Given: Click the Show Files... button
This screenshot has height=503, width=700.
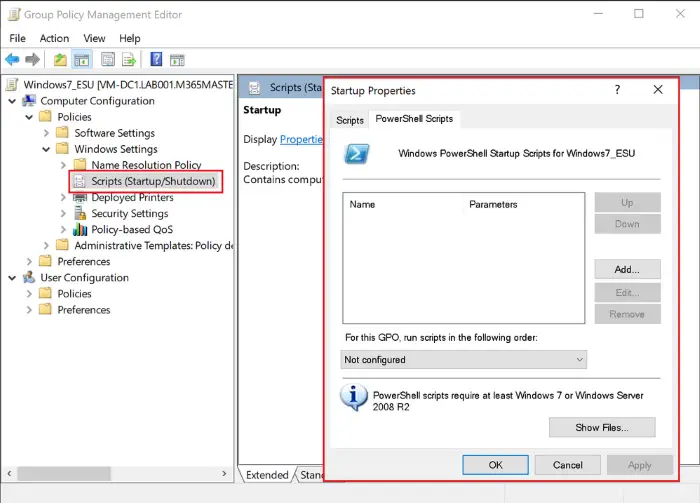Looking at the screenshot, I should point(602,428).
